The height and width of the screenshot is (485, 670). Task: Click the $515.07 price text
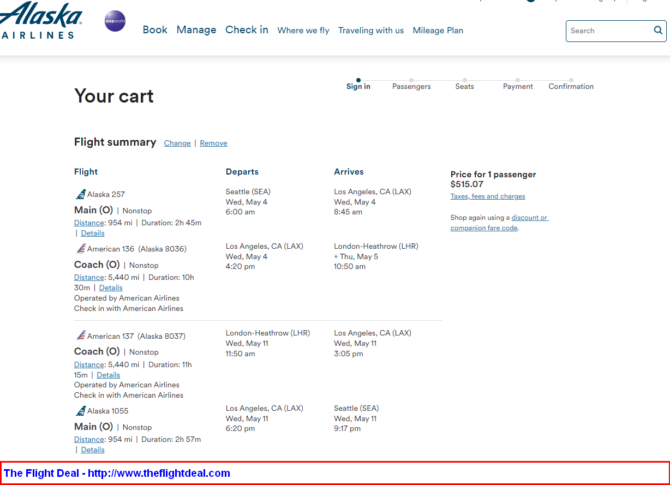467,184
